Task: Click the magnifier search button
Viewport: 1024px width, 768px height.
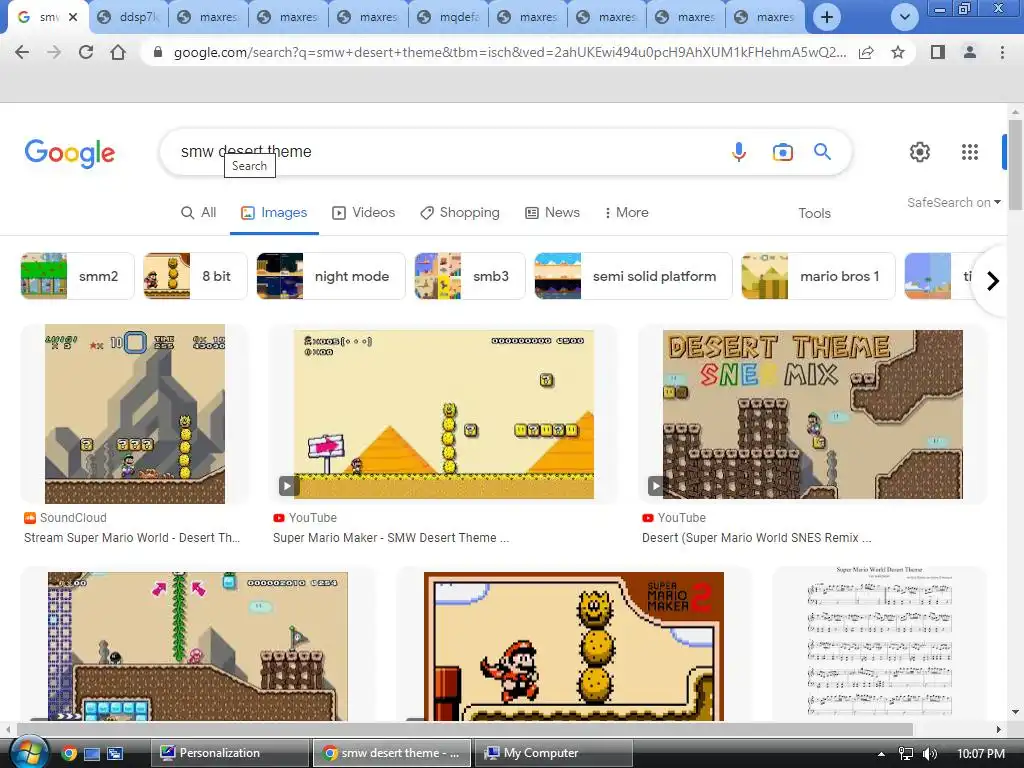Action: pos(822,152)
